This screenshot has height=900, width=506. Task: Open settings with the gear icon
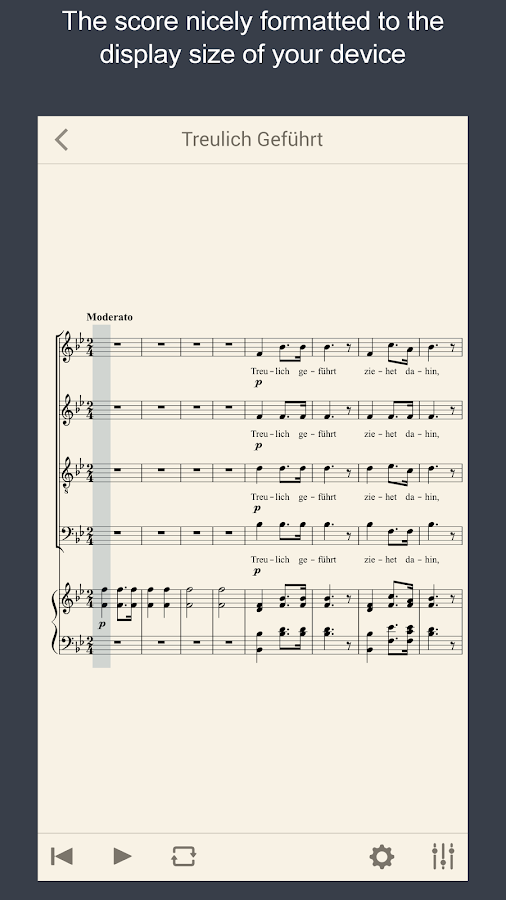(x=382, y=856)
